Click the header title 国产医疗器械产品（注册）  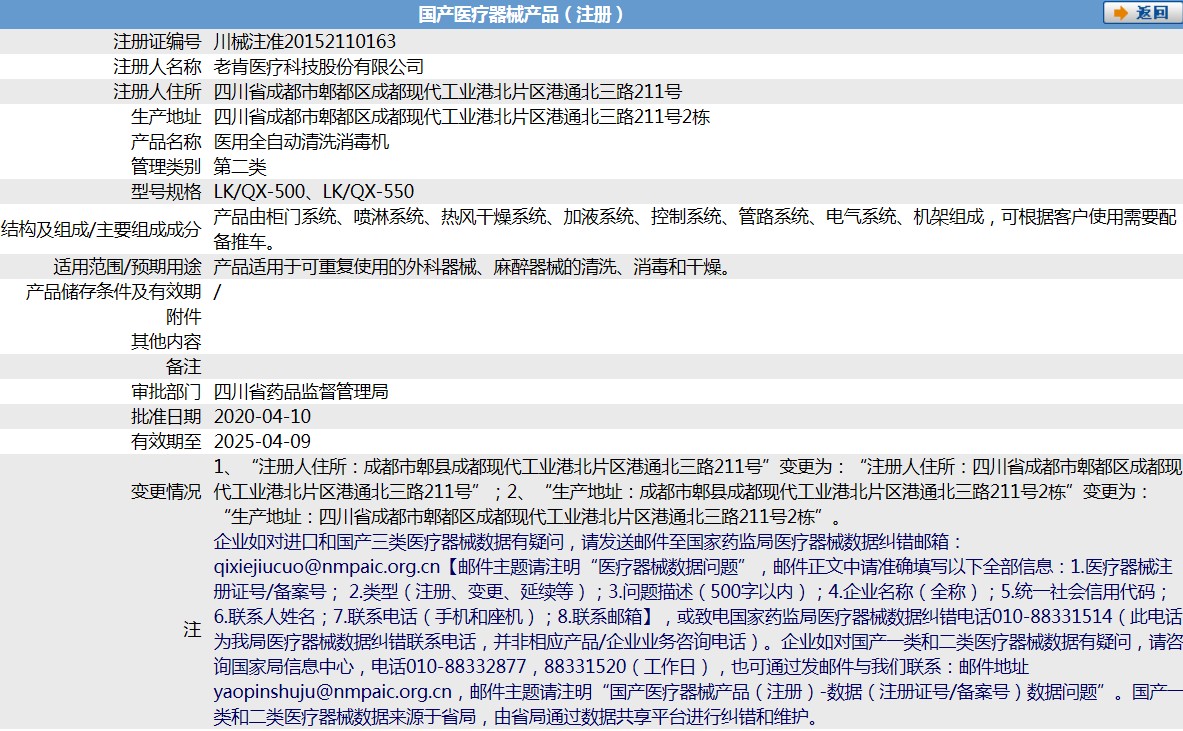pyautogui.click(x=521, y=14)
